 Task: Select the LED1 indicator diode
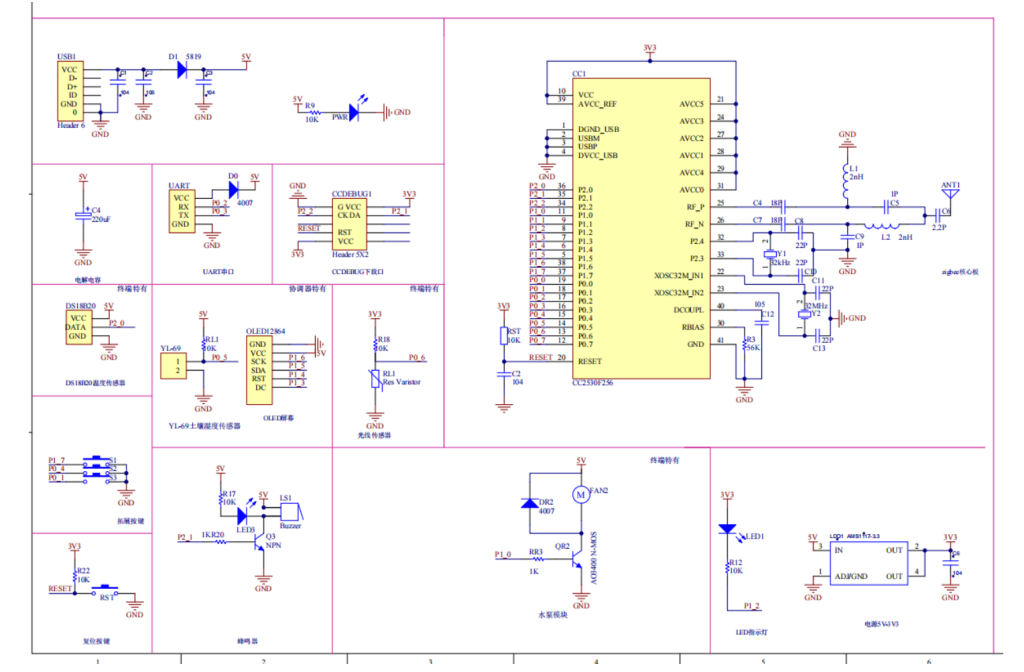pyautogui.click(x=727, y=529)
